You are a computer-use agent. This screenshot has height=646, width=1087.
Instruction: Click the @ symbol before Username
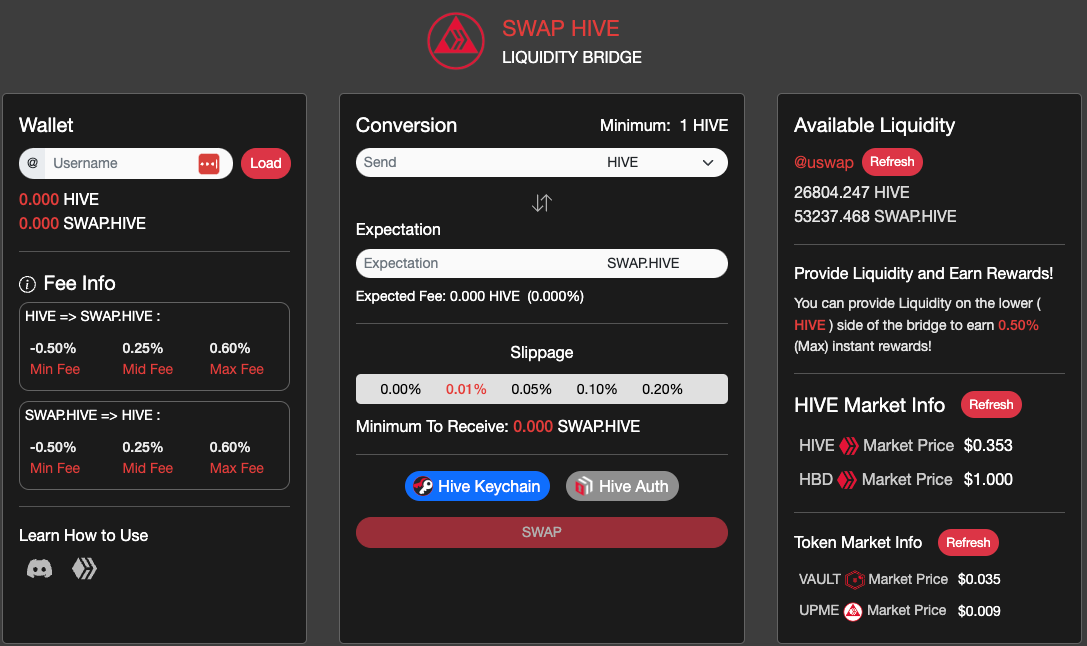coord(32,164)
